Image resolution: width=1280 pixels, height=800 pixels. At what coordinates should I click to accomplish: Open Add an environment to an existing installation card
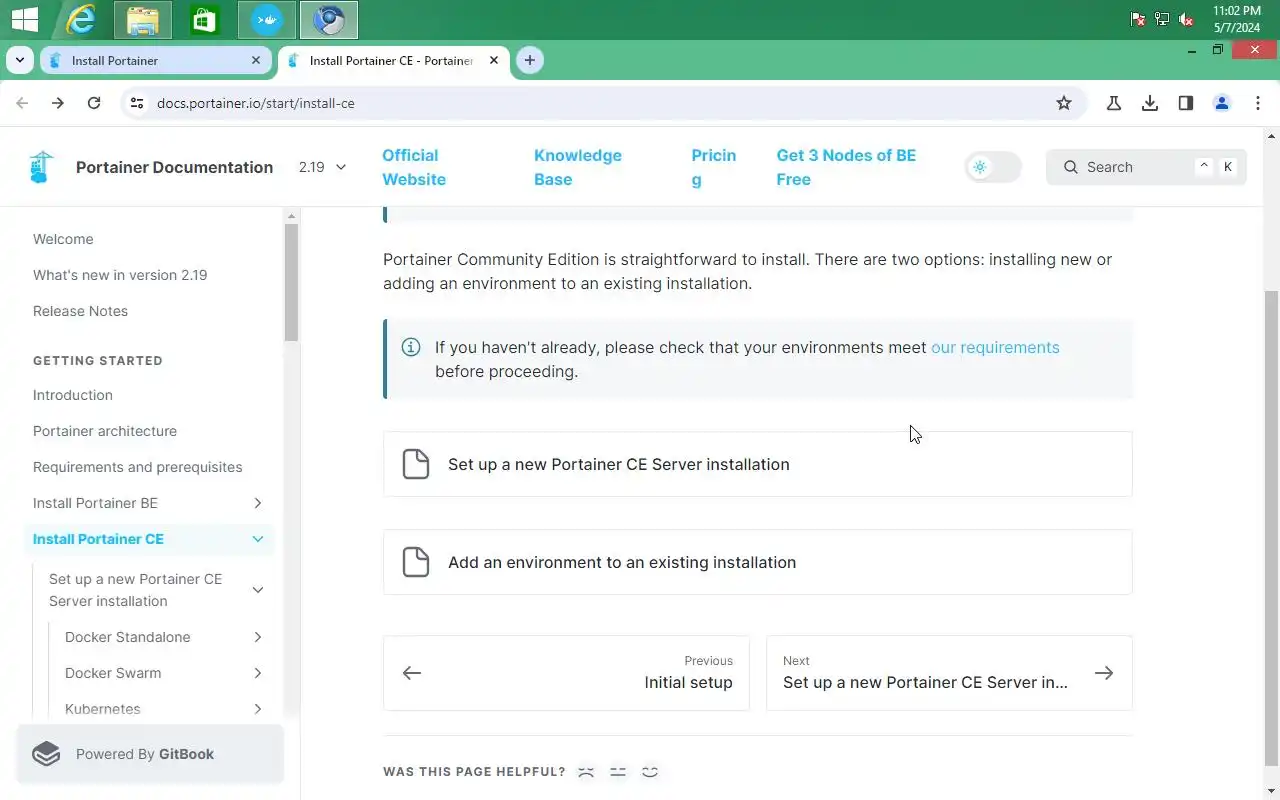pos(757,562)
